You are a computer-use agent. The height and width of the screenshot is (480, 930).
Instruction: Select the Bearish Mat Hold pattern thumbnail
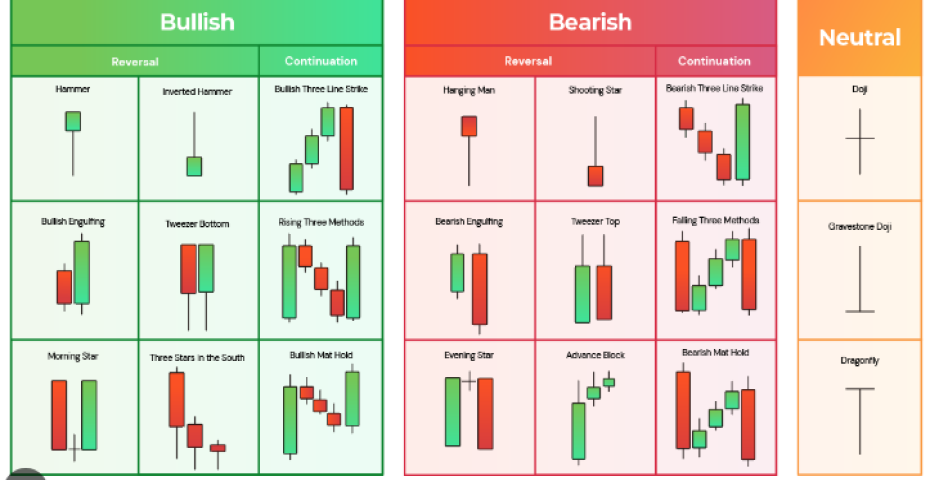click(x=715, y=408)
